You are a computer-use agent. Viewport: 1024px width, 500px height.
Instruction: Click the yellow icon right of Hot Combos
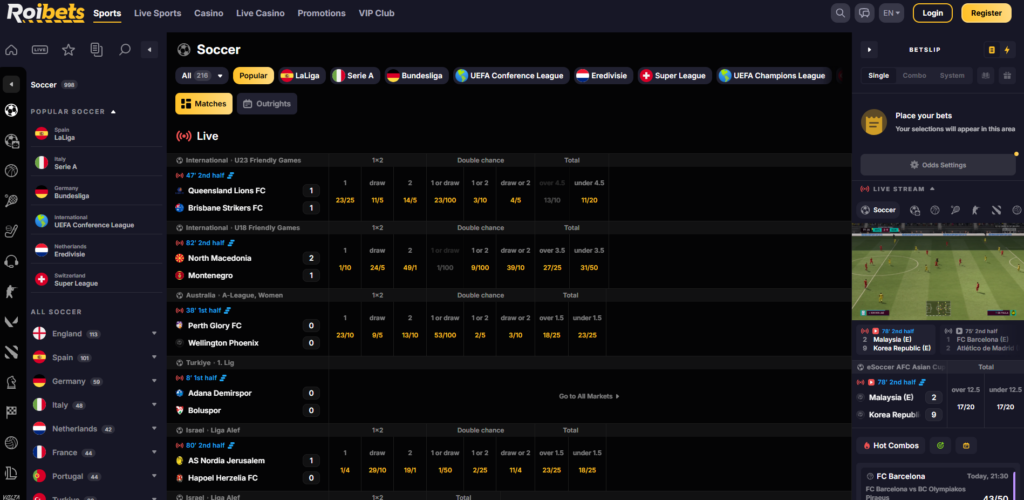[966, 446]
